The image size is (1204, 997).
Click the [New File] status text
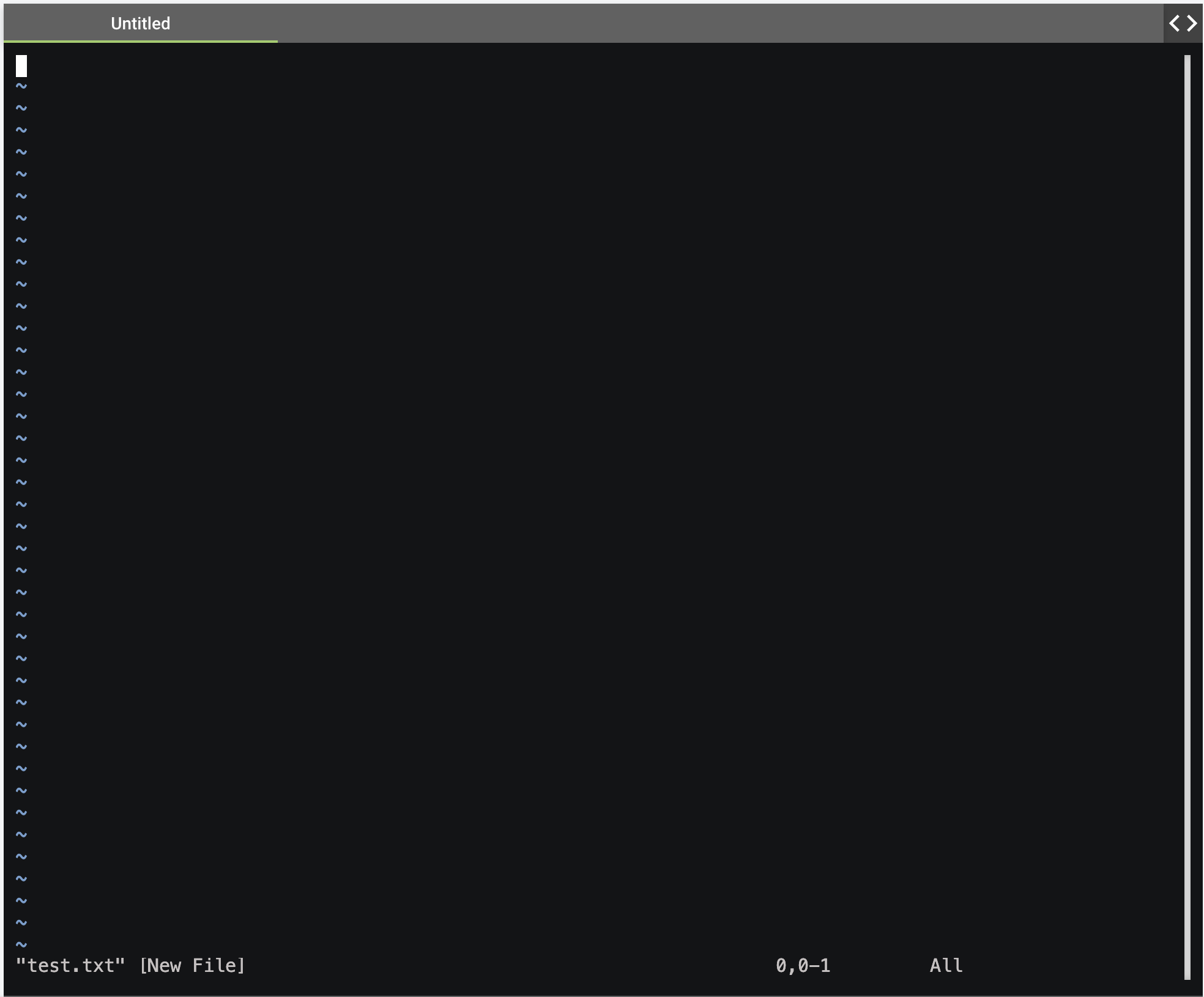pos(192,966)
